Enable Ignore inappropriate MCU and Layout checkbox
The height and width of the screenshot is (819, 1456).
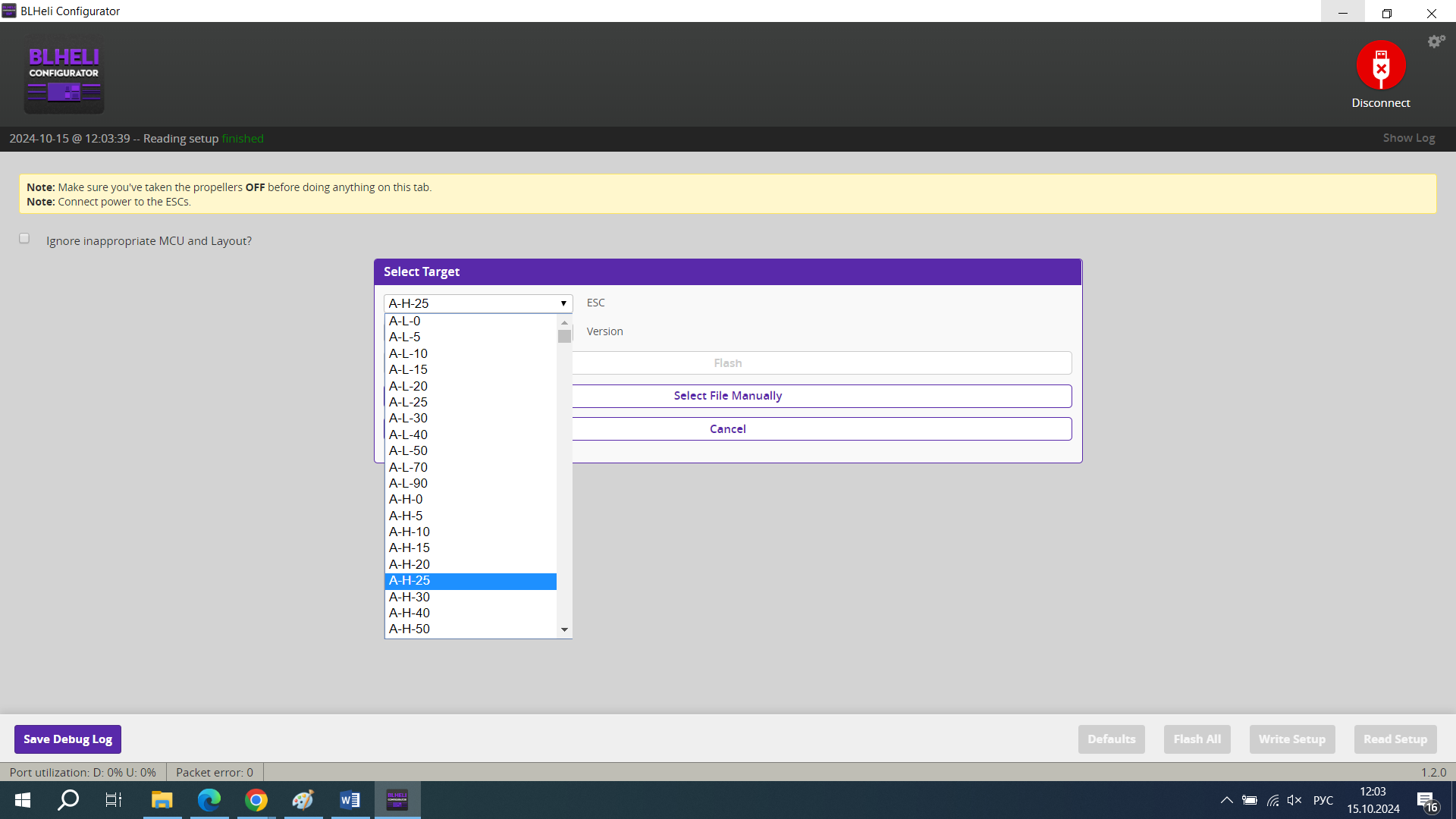pos(24,239)
